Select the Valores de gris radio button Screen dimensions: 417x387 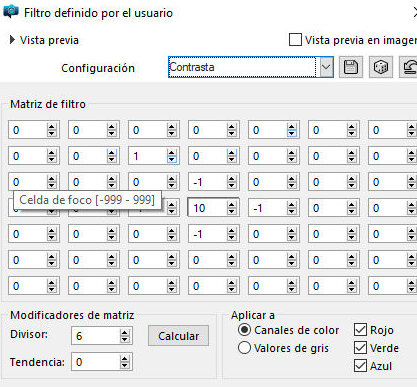click(244, 348)
